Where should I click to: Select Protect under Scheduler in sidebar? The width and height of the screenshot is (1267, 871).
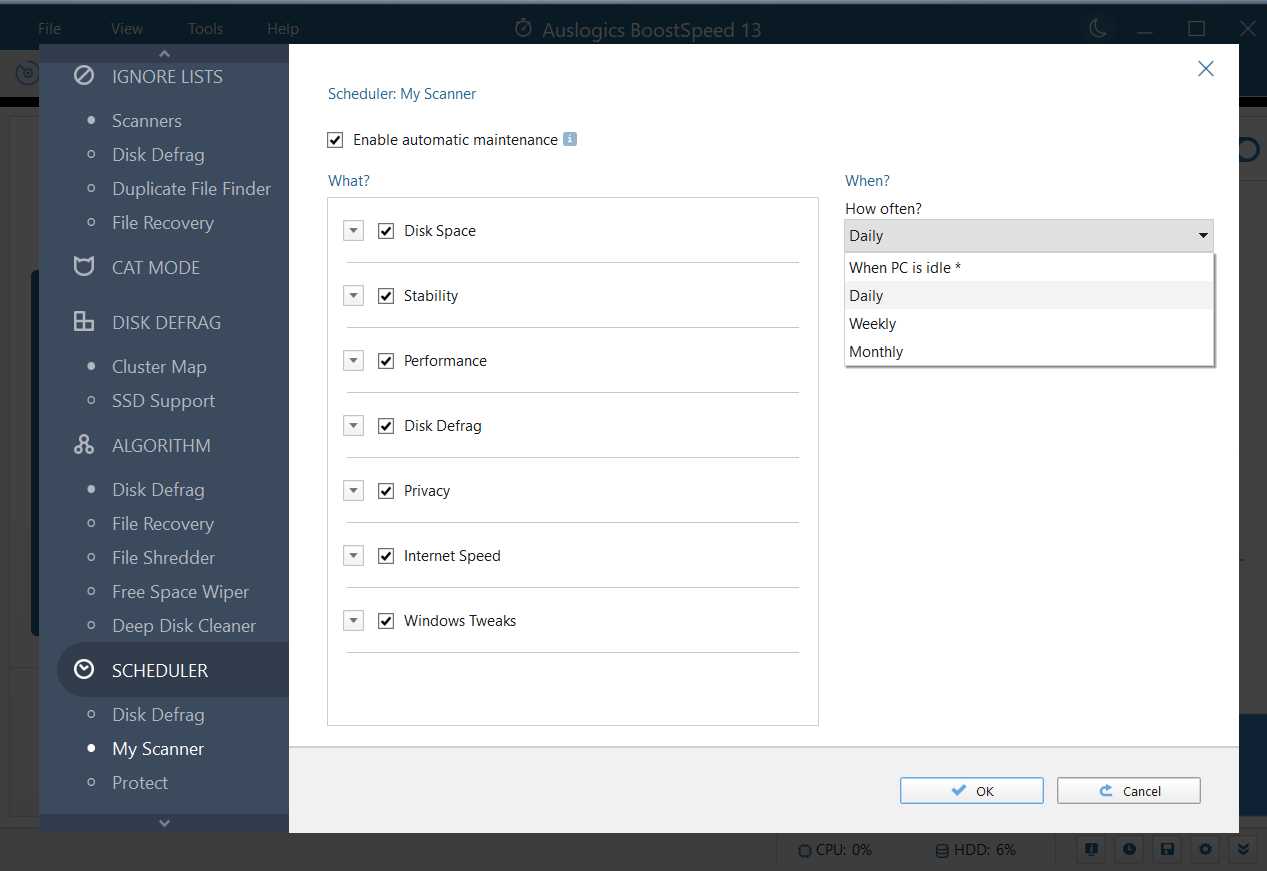point(140,783)
